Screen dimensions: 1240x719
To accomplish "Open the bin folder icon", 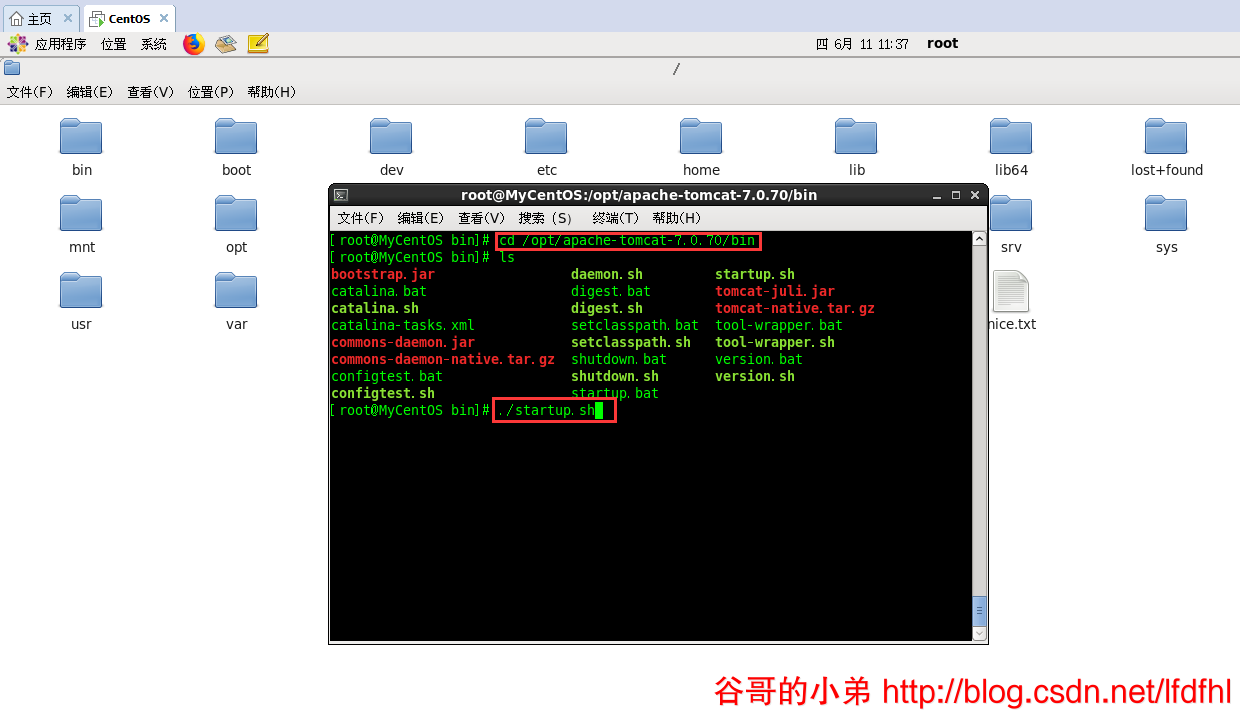I will coord(81,136).
